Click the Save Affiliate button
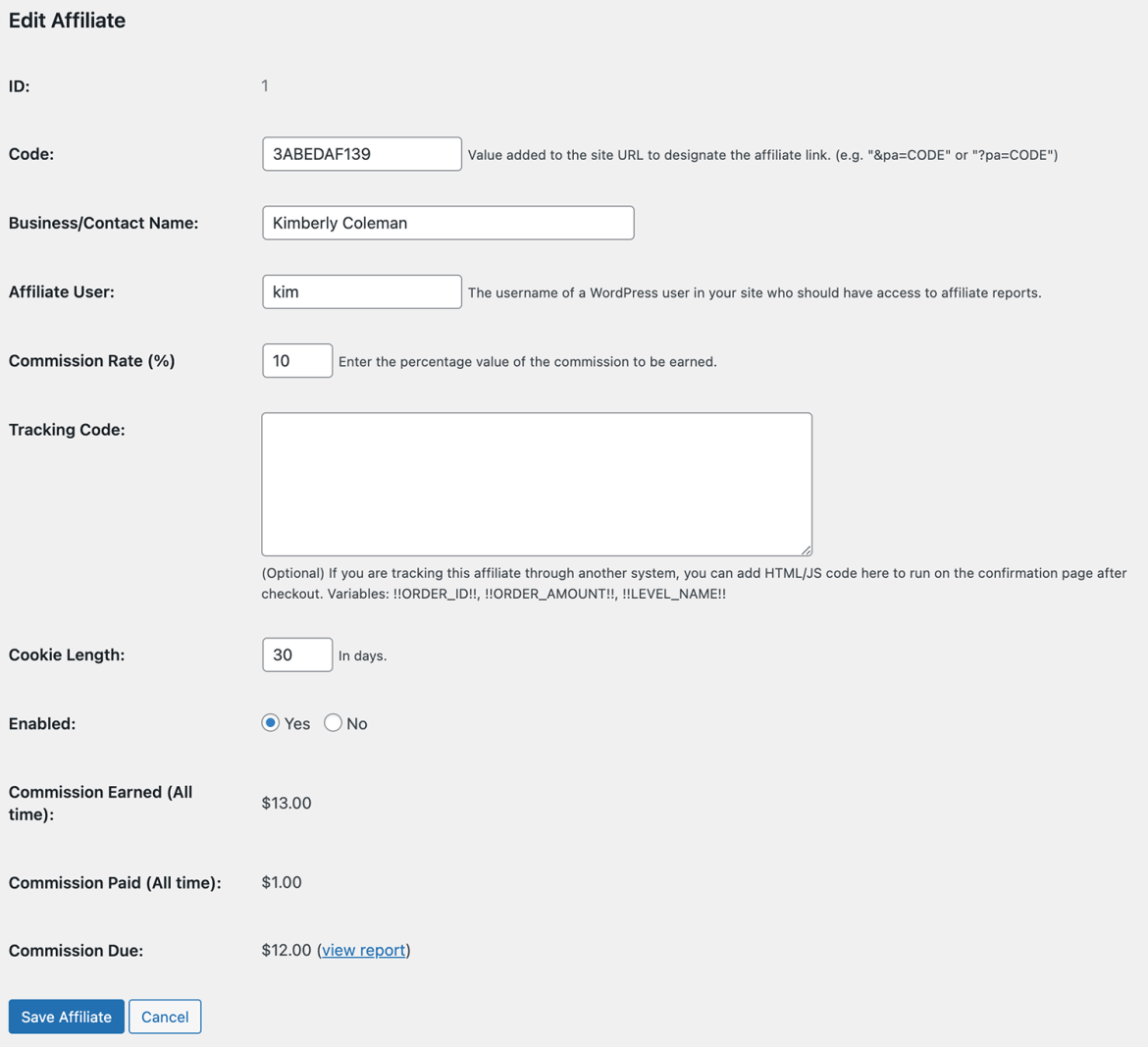The height and width of the screenshot is (1047, 1148). [x=66, y=1017]
